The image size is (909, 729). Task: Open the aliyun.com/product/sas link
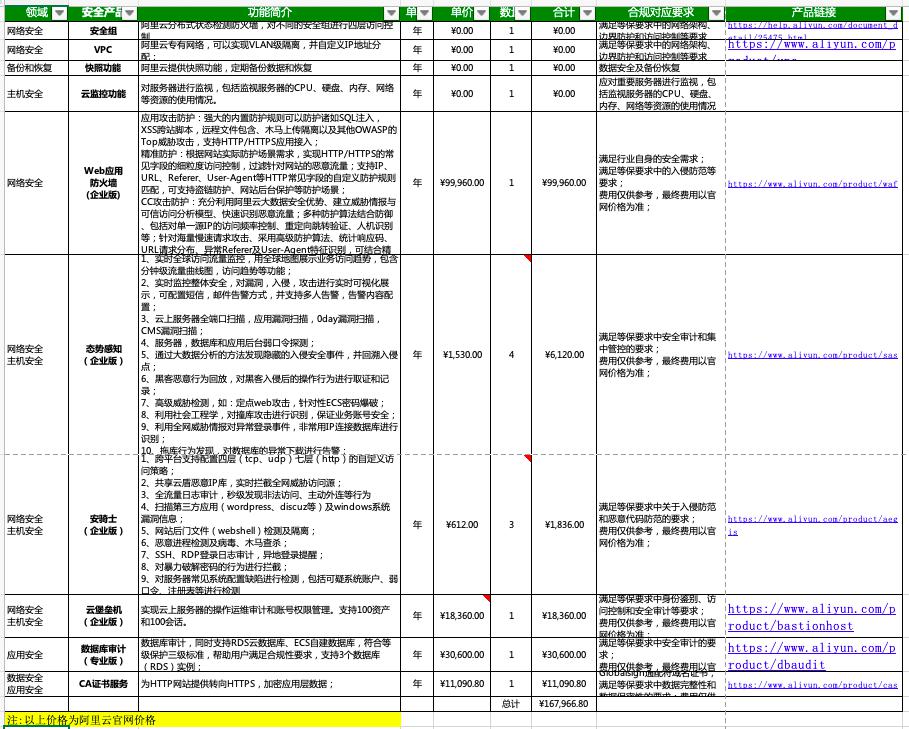point(812,355)
